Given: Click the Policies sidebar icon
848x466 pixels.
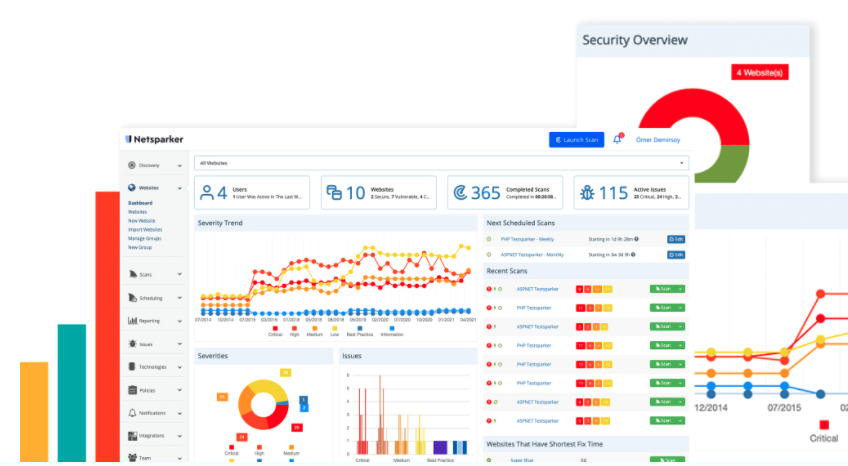Looking at the screenshot, I should click(132, 390).
